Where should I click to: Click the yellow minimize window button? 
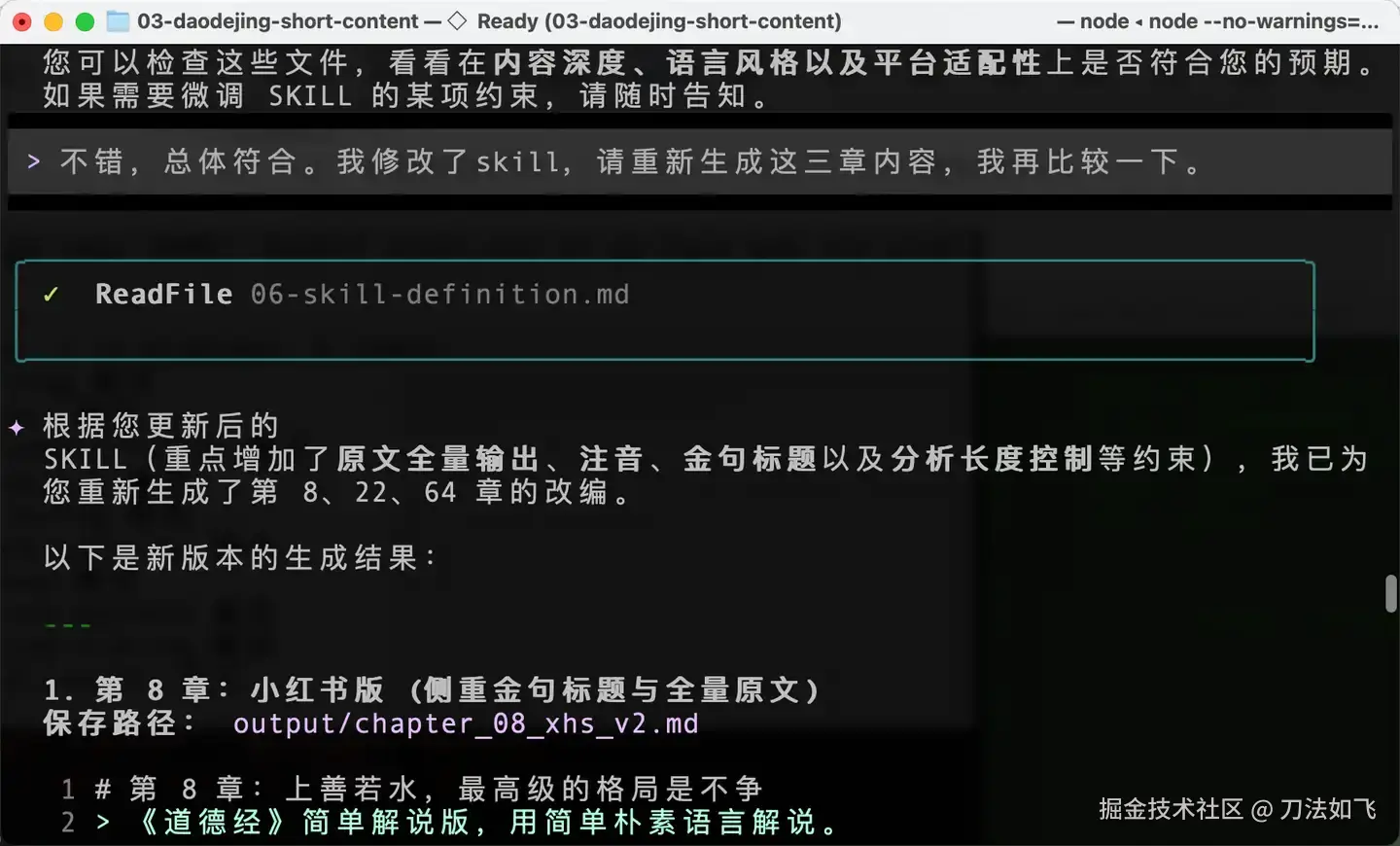(53, 21)
